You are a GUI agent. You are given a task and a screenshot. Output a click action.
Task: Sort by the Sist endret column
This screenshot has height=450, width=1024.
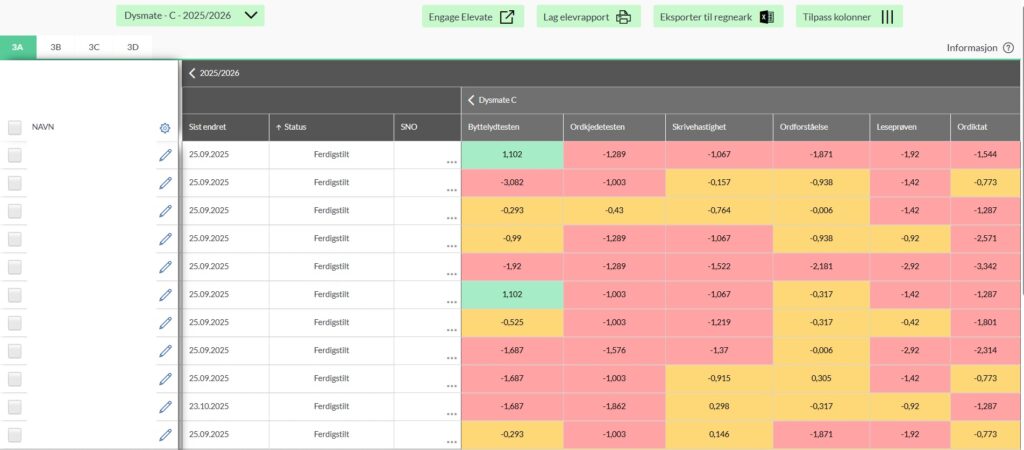click(225, 127)
